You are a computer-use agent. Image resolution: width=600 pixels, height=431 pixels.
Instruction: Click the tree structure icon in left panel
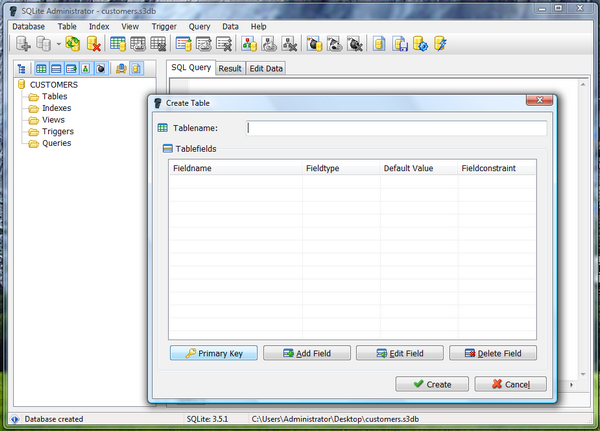[22, 69]
